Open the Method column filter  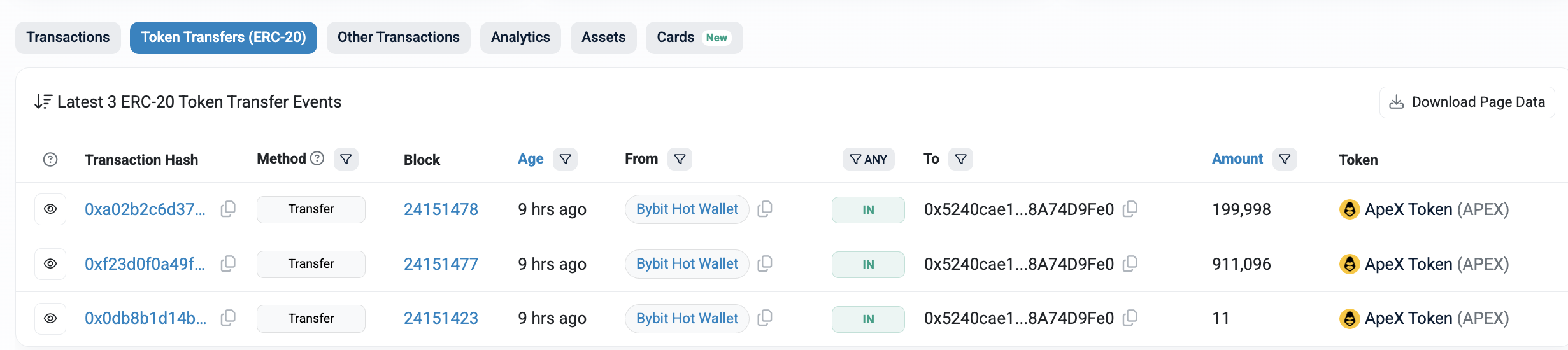(x=346, y=159)
